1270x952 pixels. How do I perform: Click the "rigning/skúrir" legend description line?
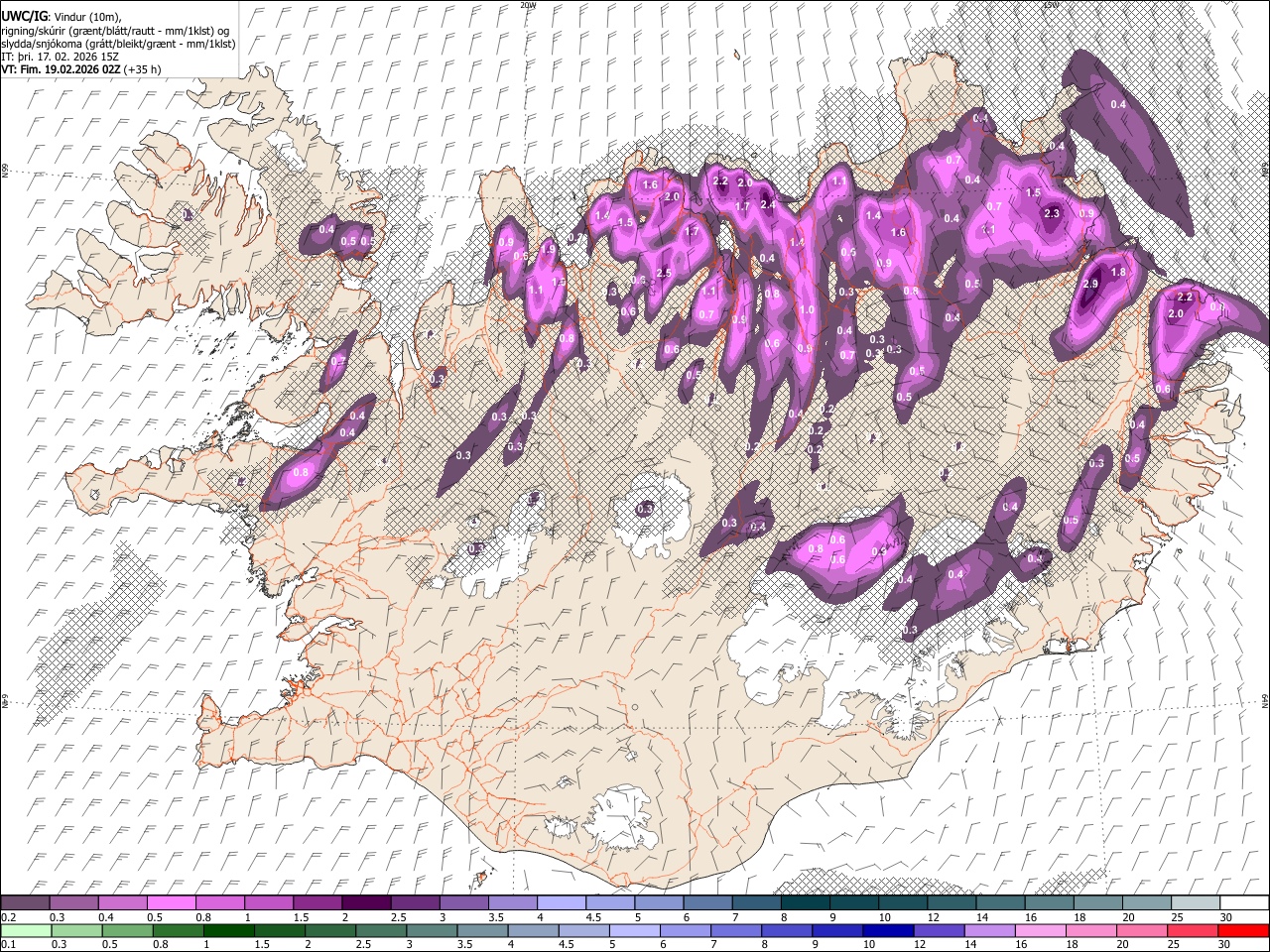coord(117,30)
